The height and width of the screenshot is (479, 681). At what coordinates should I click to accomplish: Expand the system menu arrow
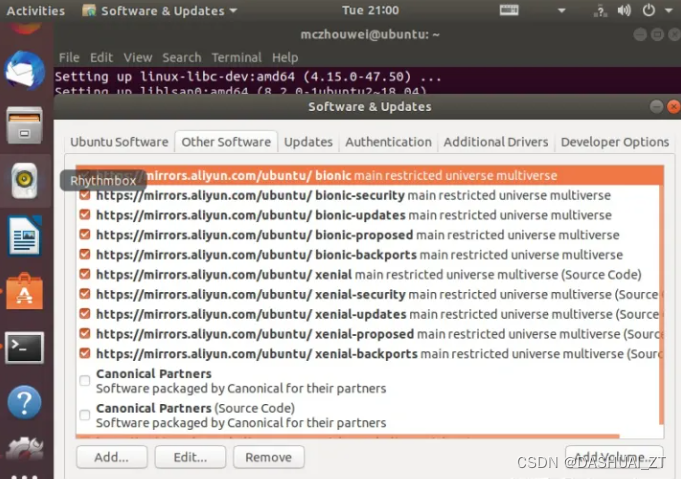pos(669,10)
